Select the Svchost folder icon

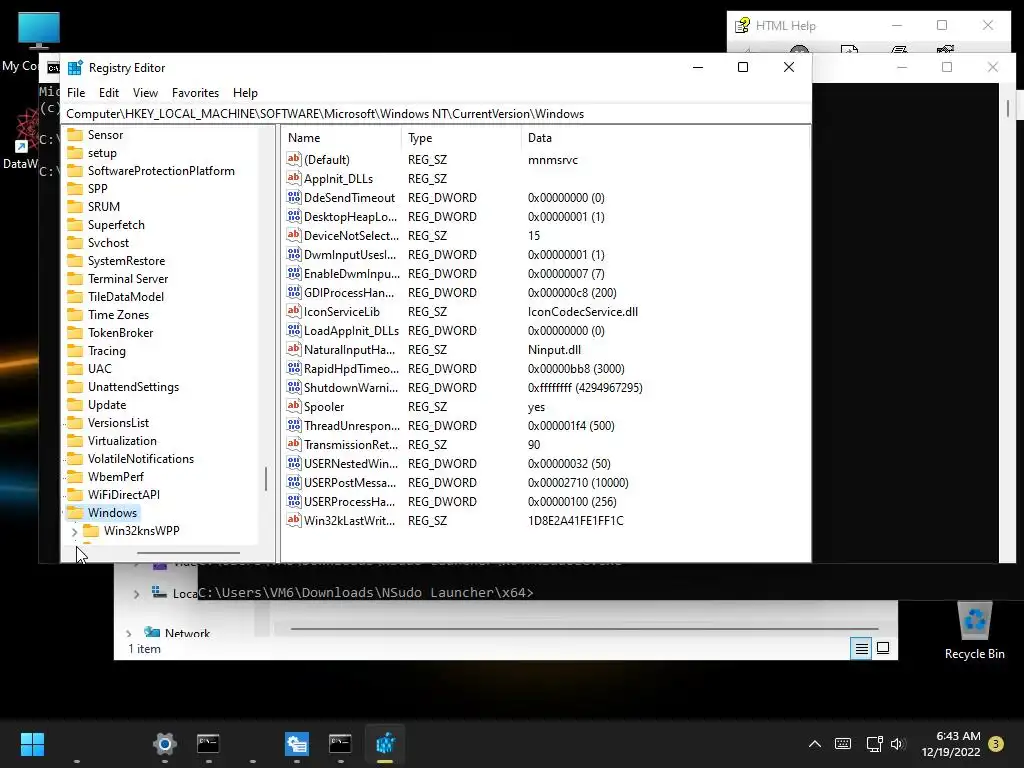pos(76,243)
